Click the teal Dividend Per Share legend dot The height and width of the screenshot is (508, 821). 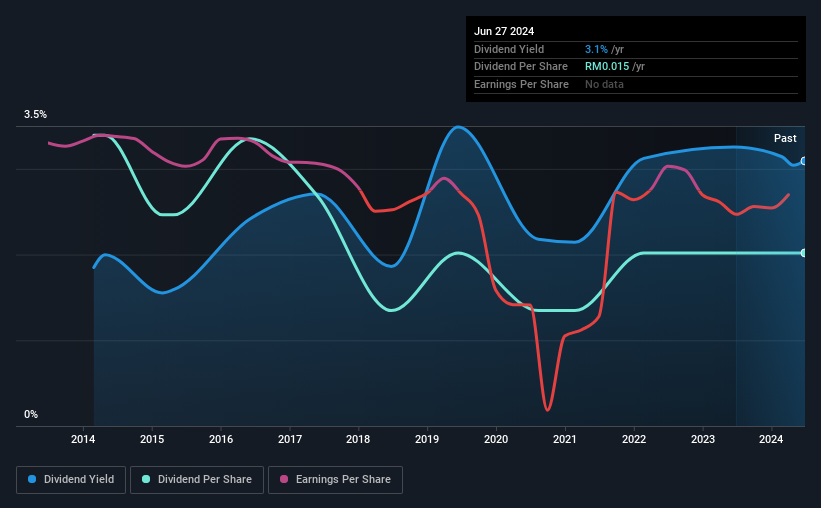[x=146, y=479]
